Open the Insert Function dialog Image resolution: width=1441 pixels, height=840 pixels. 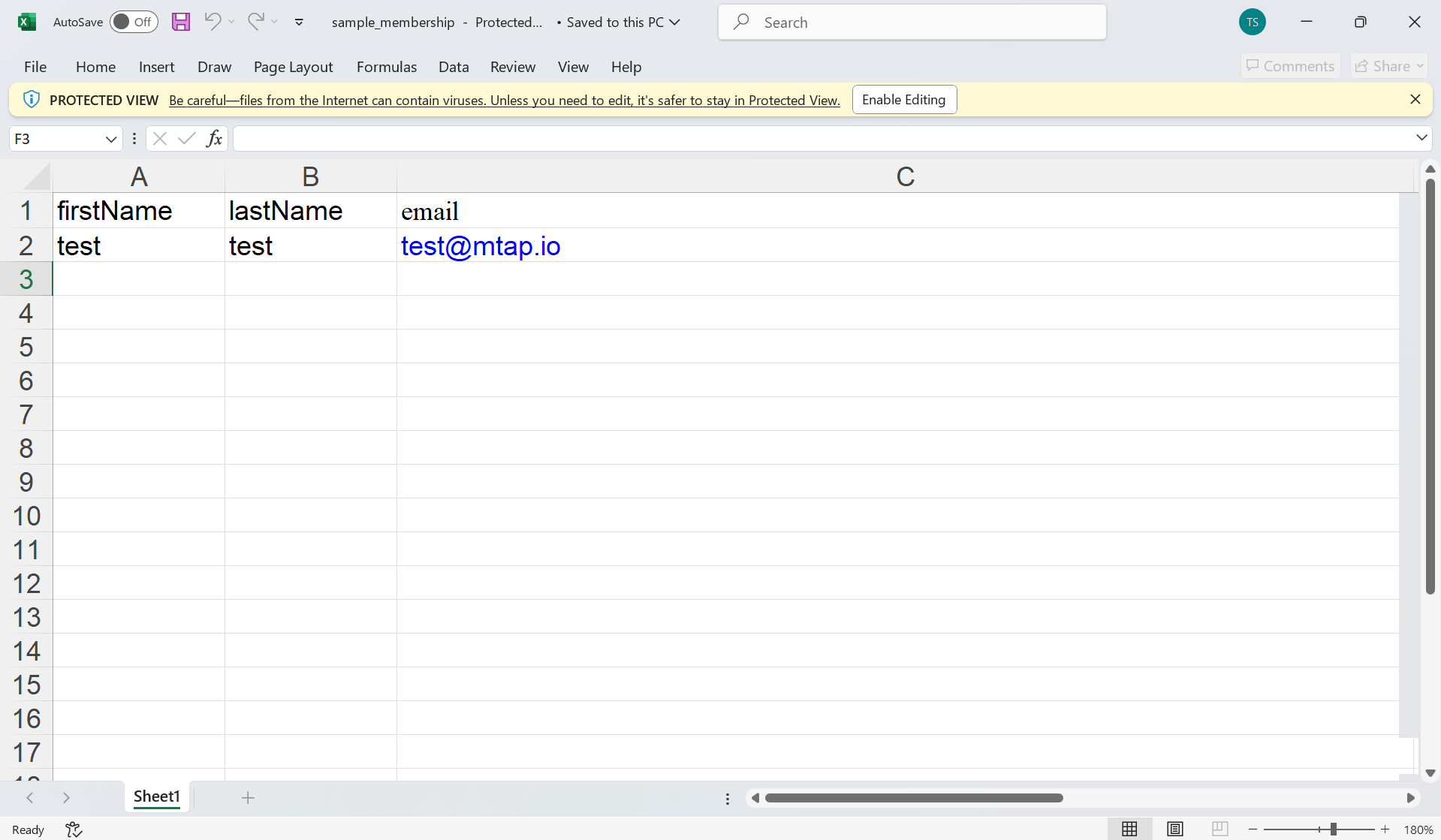[214, 138]
